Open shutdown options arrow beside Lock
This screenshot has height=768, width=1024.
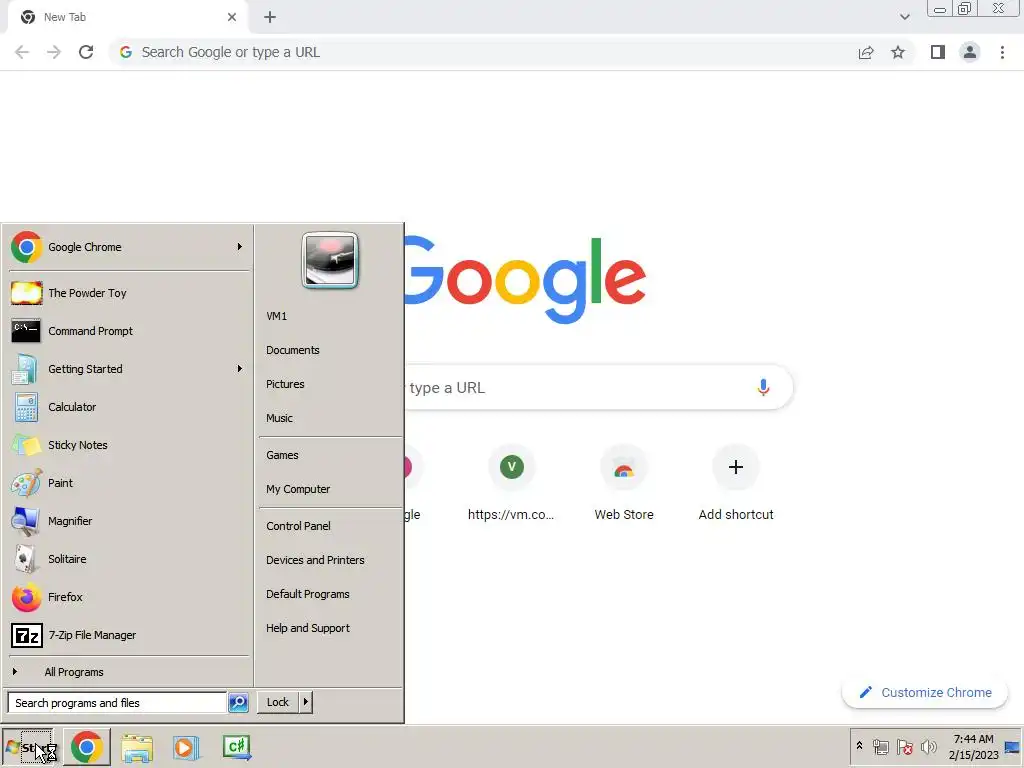click(x=306, y=702)
